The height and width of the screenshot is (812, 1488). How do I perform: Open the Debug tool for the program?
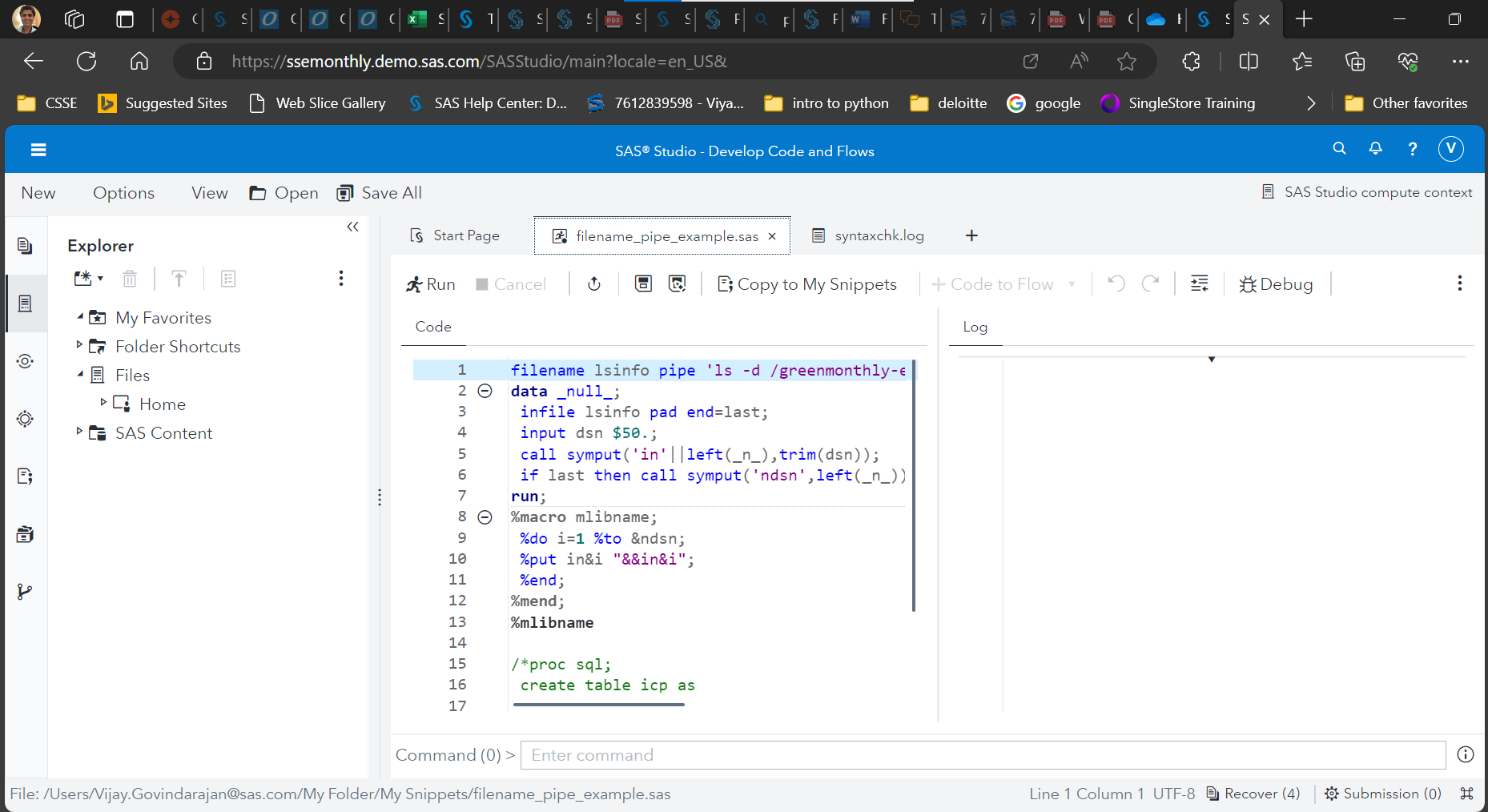[x=1277, y=283]
